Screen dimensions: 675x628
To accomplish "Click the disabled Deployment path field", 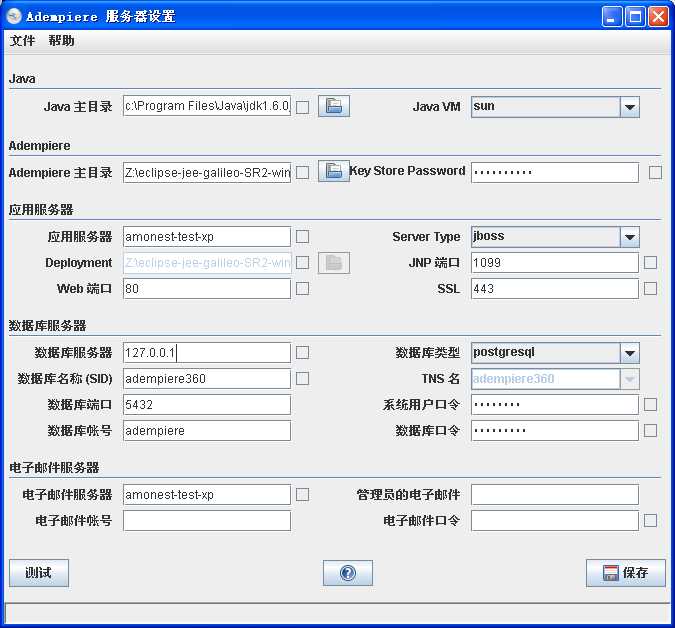I will click(x=207, y=263).
